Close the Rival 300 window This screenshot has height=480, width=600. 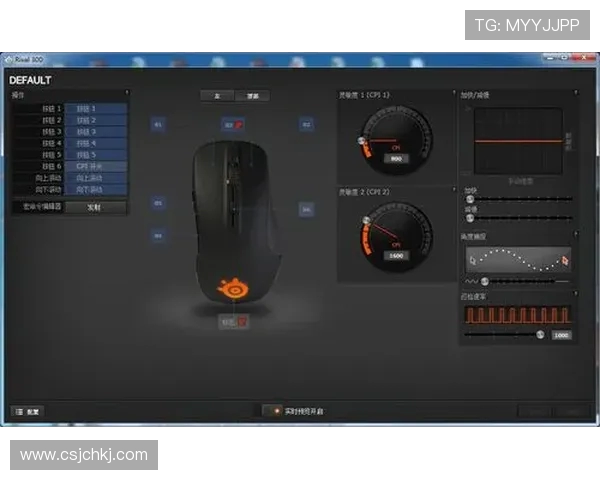pos(584,58)
